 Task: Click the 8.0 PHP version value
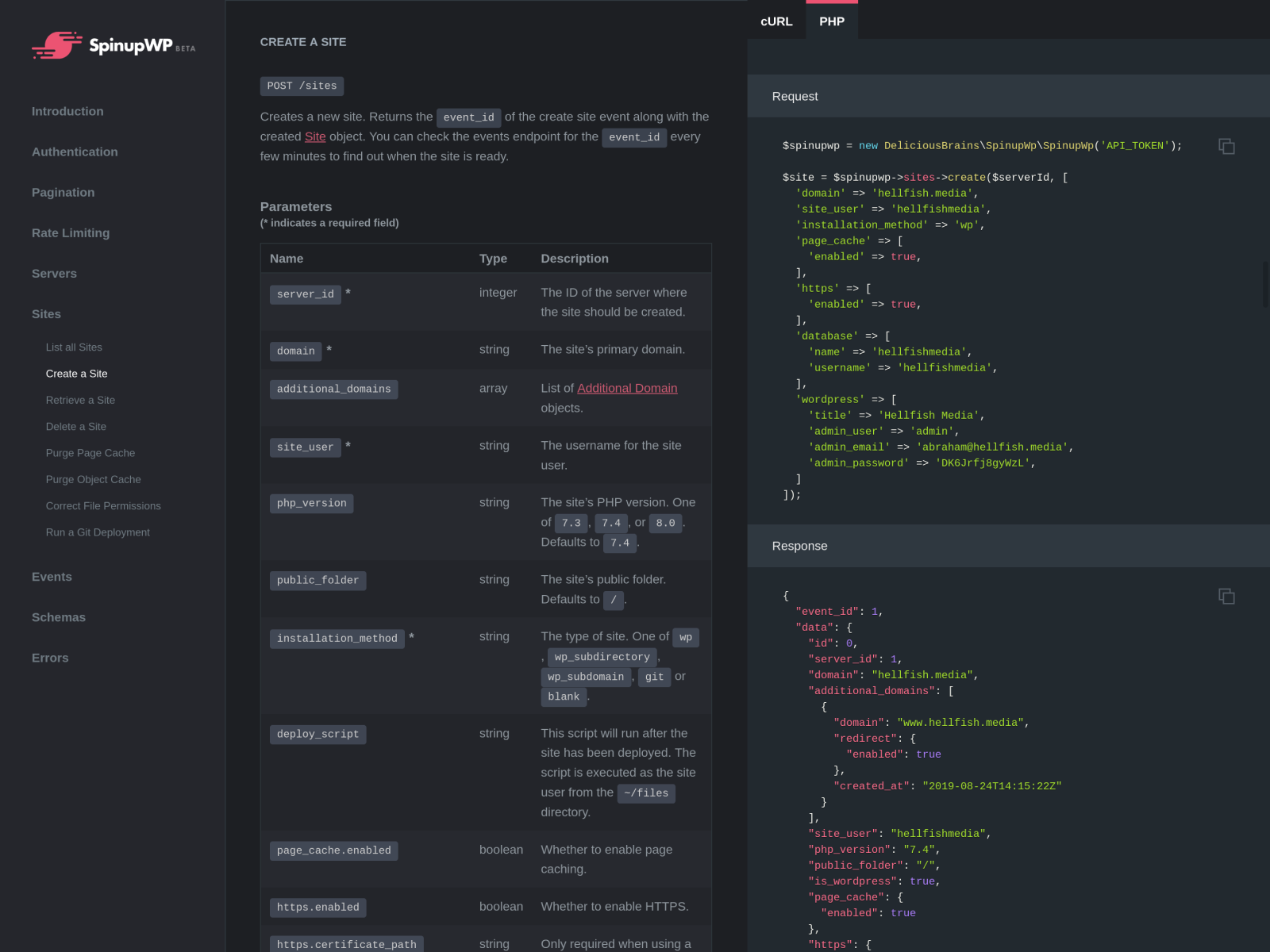(666, 524)
